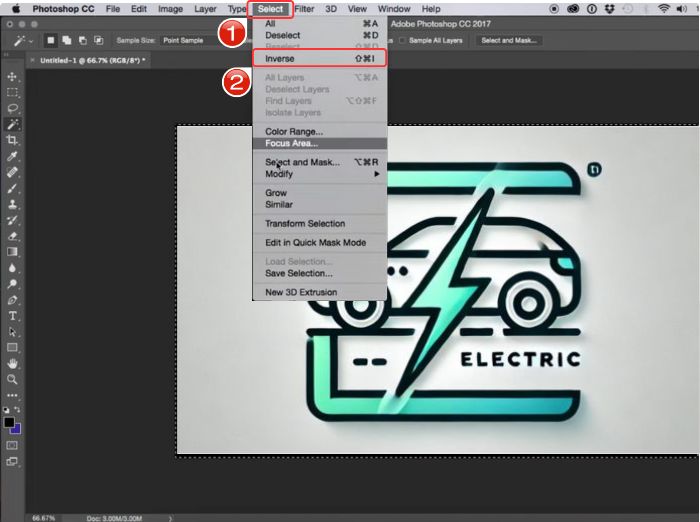Choose Deselect from the Select menu
Screen dimensions: 700x522
click(320, 35)
